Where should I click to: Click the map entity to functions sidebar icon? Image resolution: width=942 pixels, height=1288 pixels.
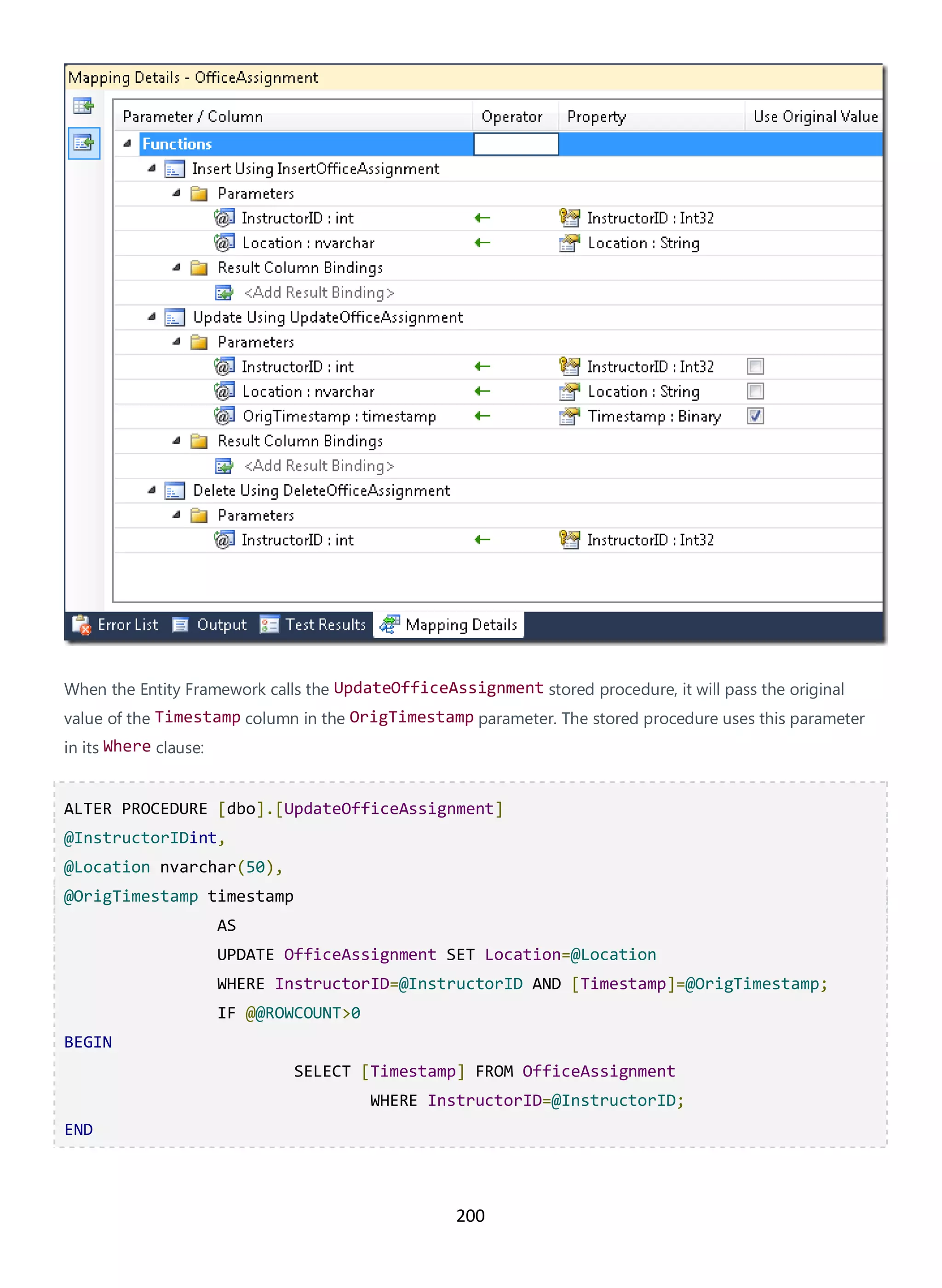tap(84, 143)
